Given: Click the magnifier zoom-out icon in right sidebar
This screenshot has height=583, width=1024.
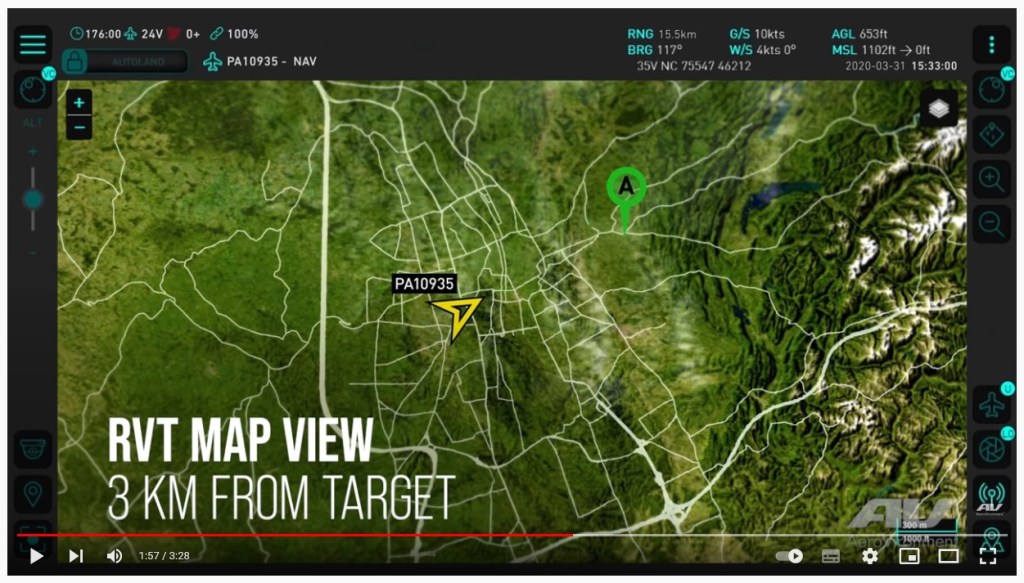Looking at the screenshot, I should (x=991, y=223).
